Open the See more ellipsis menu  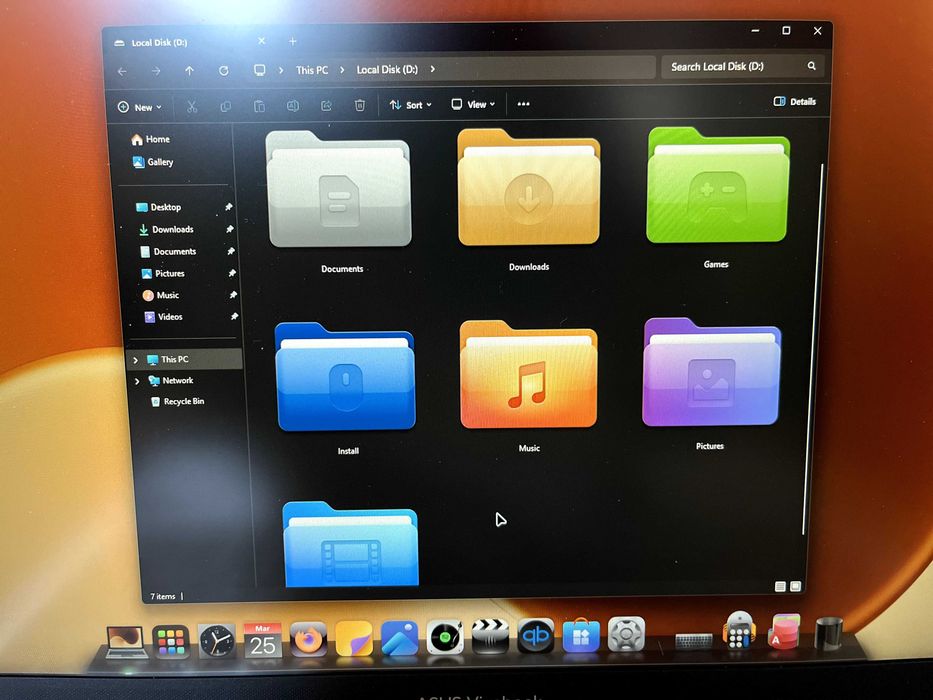524,104
